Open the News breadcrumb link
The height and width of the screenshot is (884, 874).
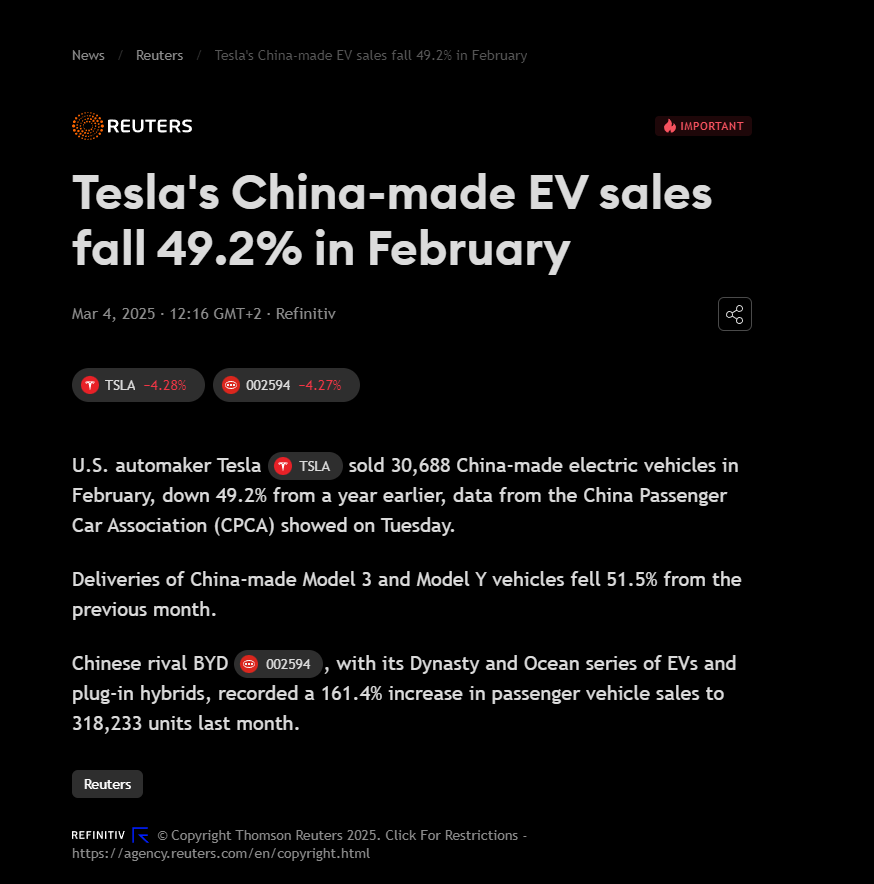88,55
